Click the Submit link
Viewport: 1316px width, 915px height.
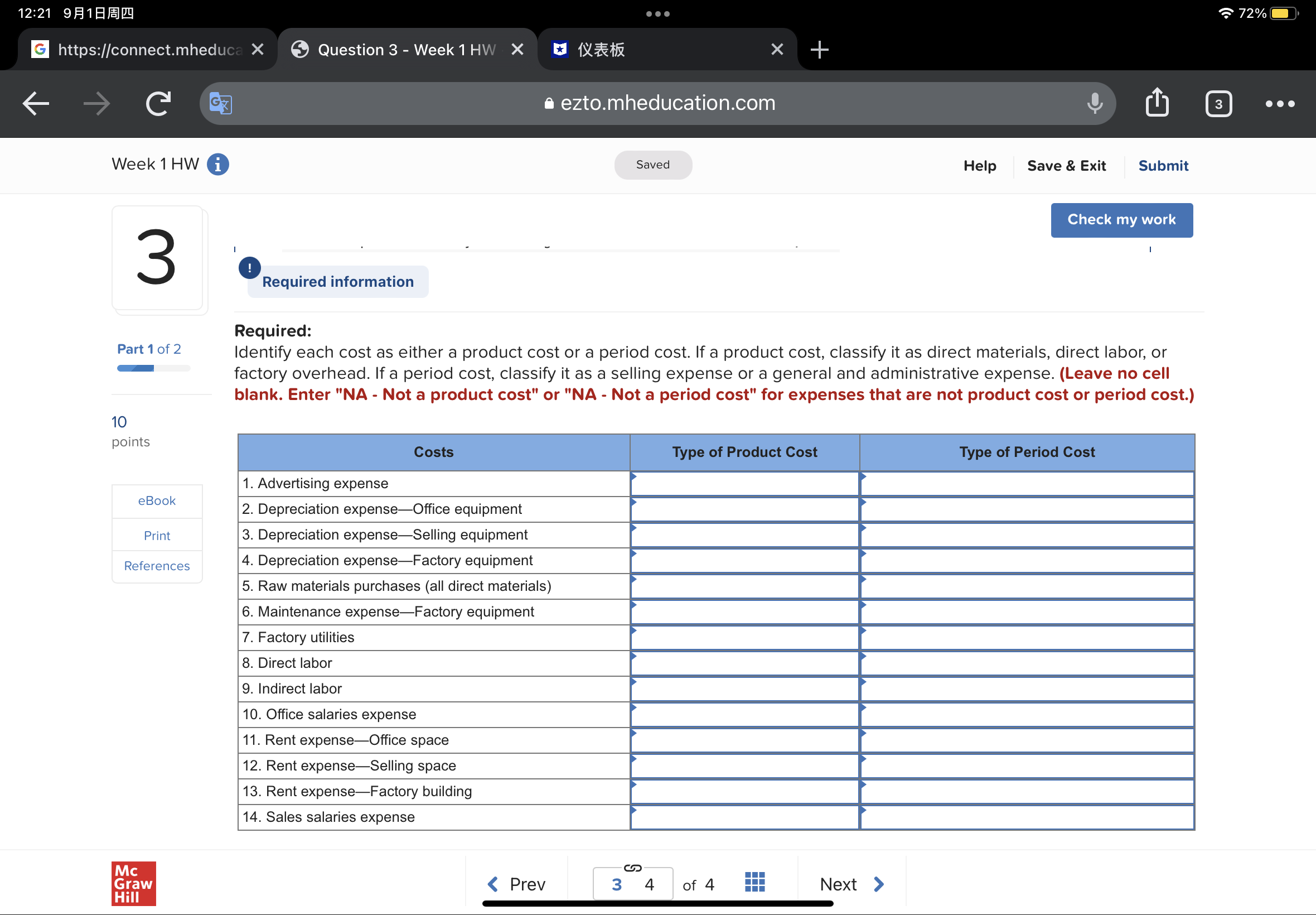(x=1163, y=166)
